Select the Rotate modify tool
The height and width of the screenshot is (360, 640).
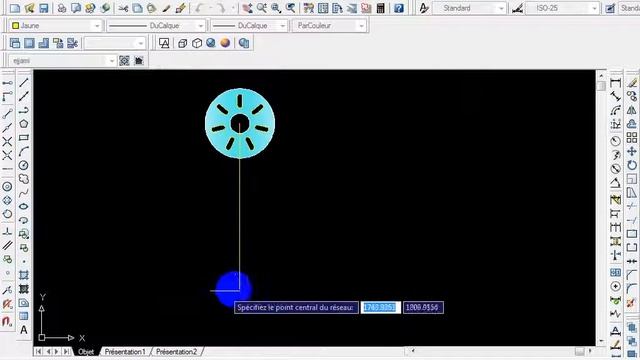coord(632,165)
